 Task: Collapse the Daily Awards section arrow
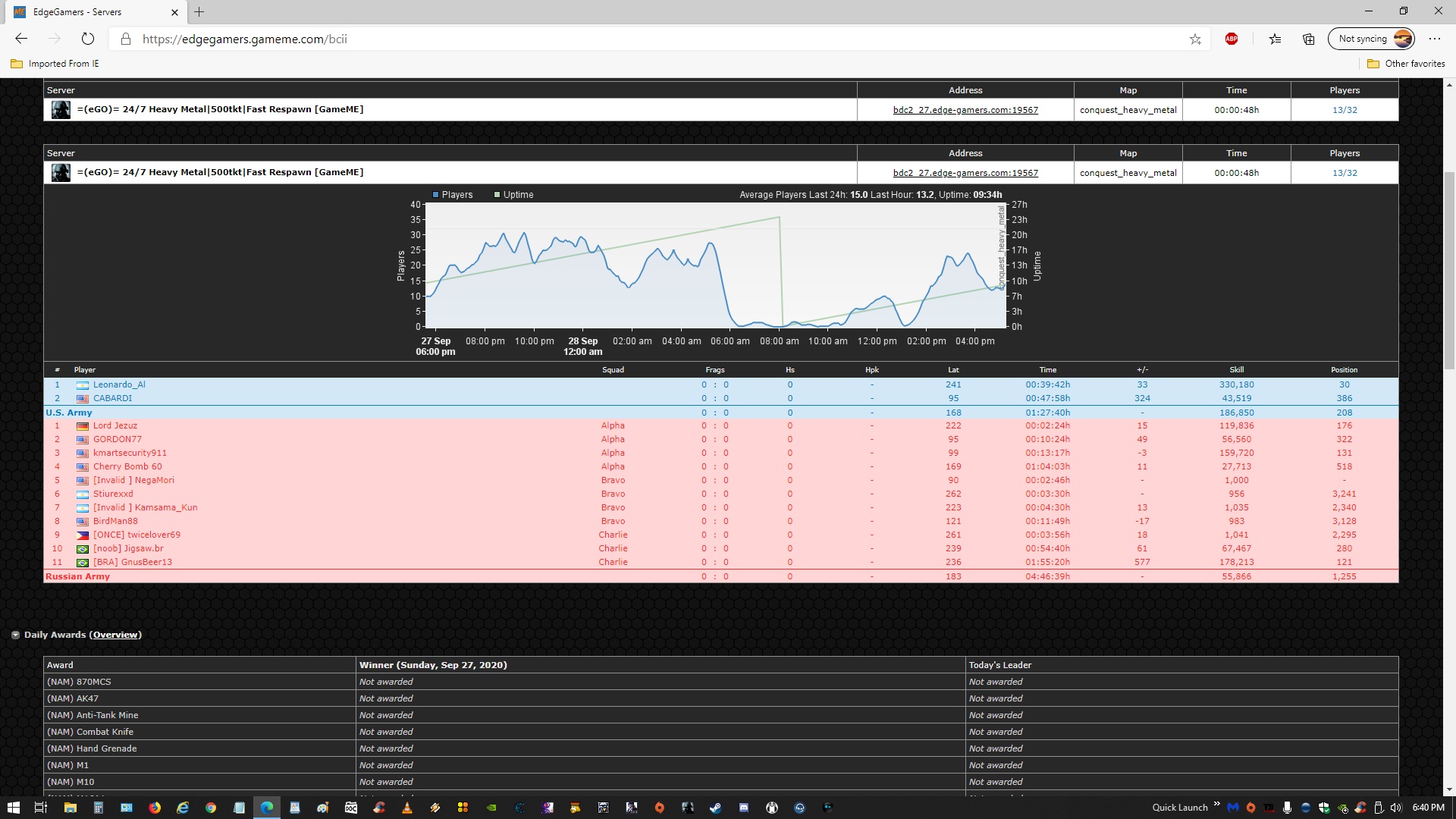pyautogui.click(x=15, y=635)
